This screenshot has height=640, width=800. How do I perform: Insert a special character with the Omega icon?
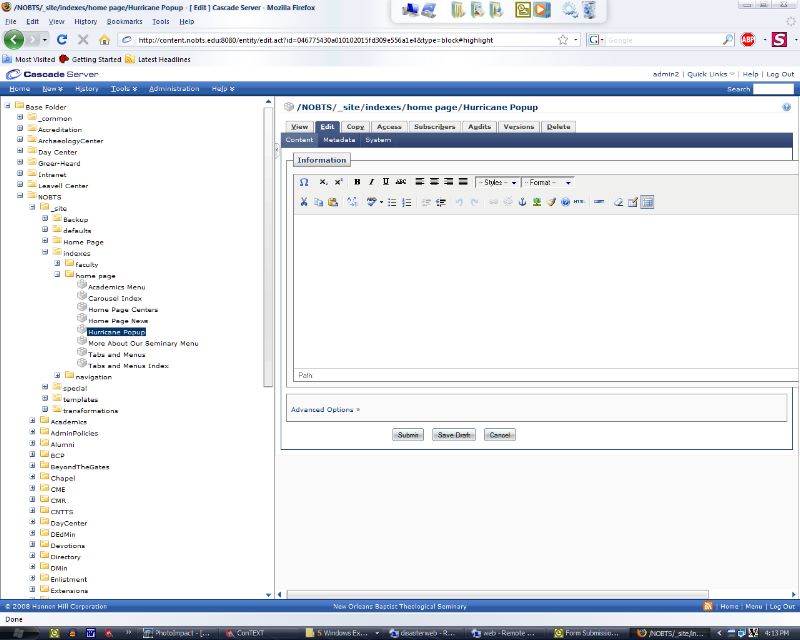[x=304, y=182]
